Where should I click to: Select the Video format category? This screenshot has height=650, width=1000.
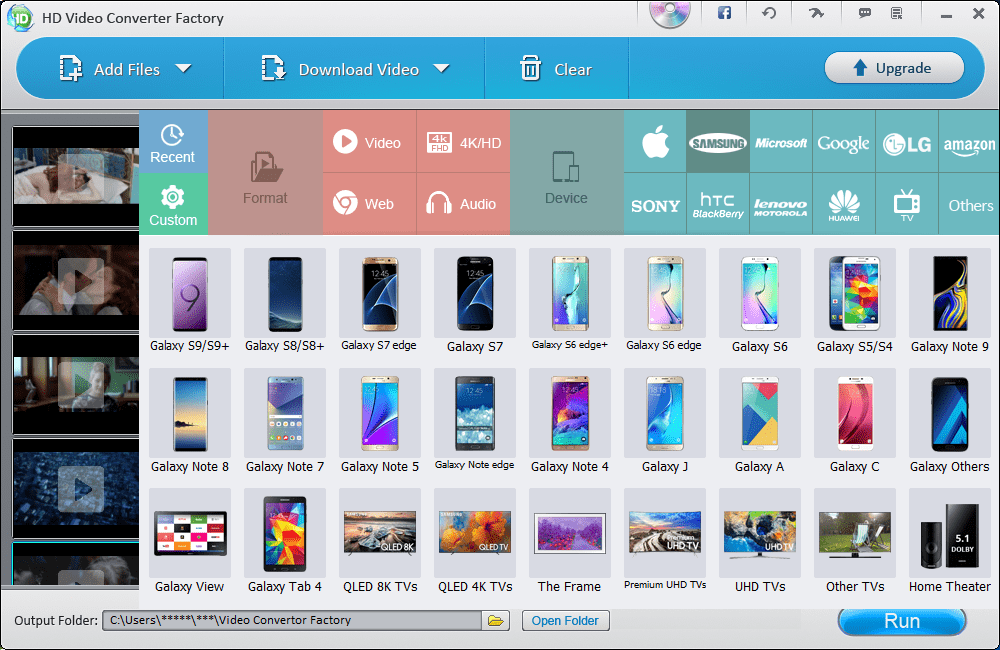(369, 141)
